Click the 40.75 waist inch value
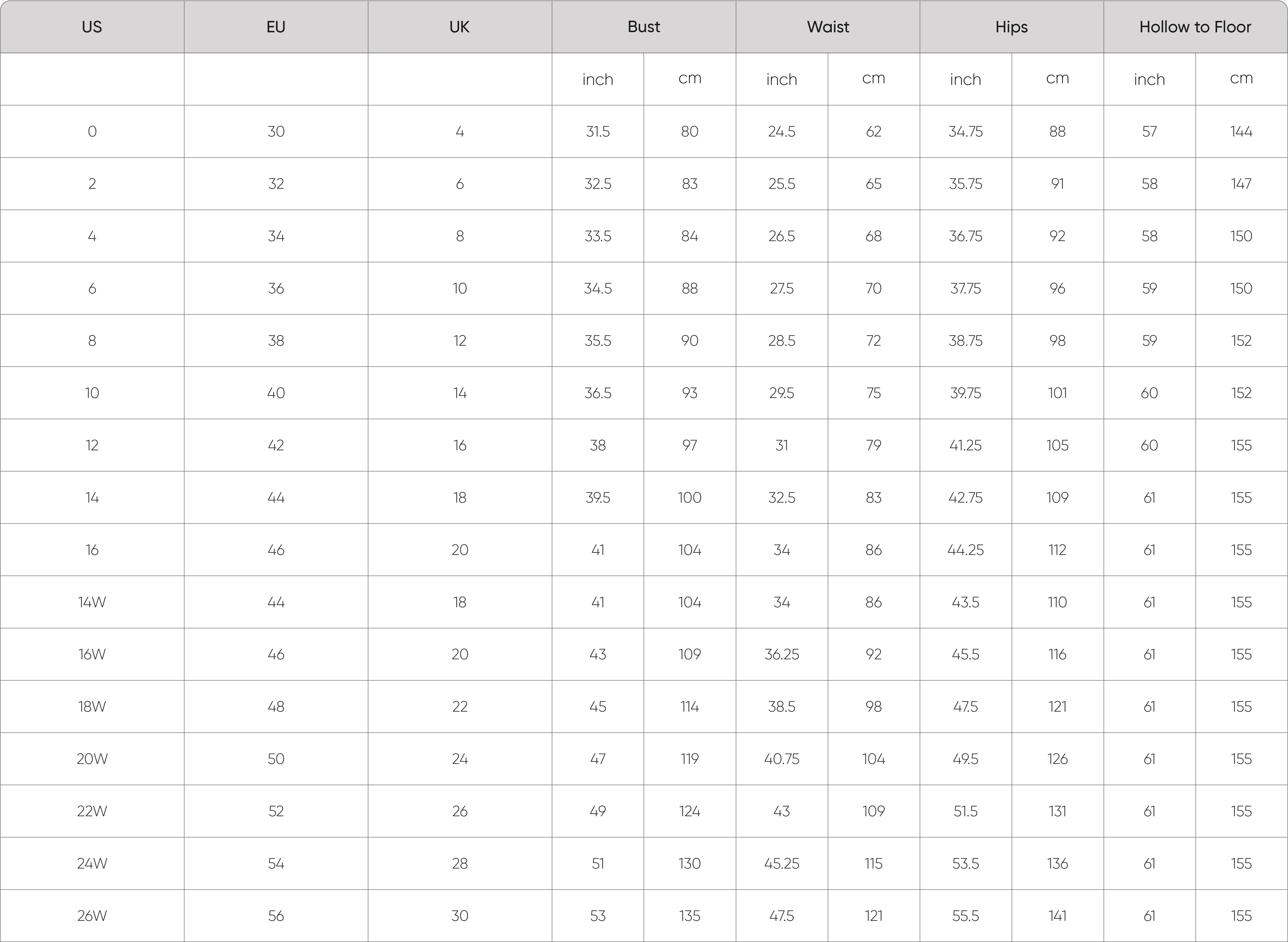This screenshot has width=1288, height=942. pyautogui.click(x=781, y=759)
